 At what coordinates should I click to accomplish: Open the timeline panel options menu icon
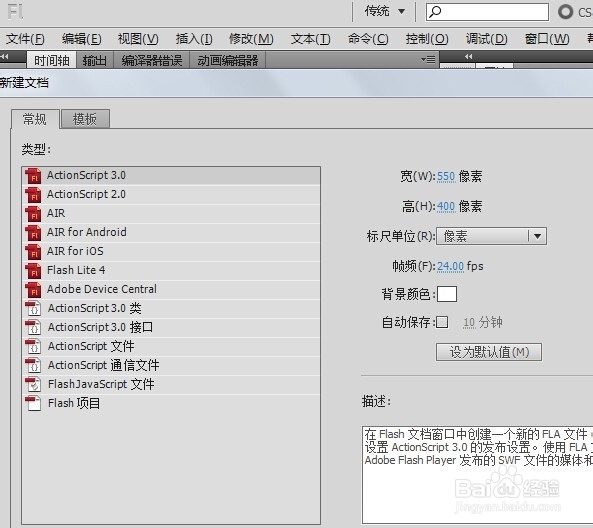coord(428,59)
